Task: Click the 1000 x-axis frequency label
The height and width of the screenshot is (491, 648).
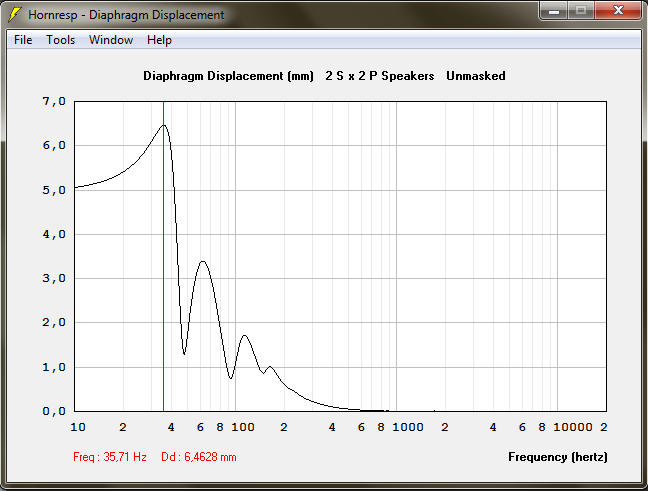Action: 407,427
